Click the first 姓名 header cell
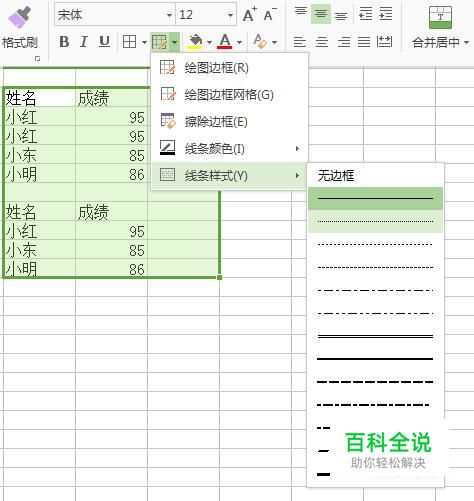 click(x=39, y=97)
